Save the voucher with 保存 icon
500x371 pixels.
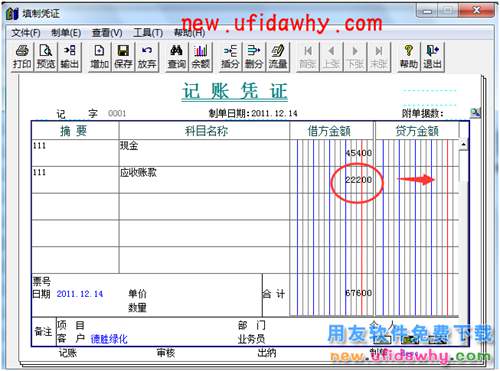(x=123, y=57)
